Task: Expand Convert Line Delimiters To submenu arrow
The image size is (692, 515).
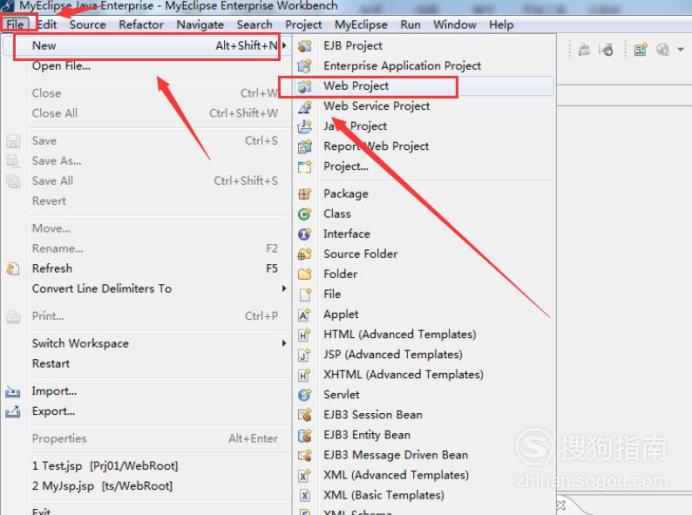Action: pyautogui.click(x=284, y=289)
